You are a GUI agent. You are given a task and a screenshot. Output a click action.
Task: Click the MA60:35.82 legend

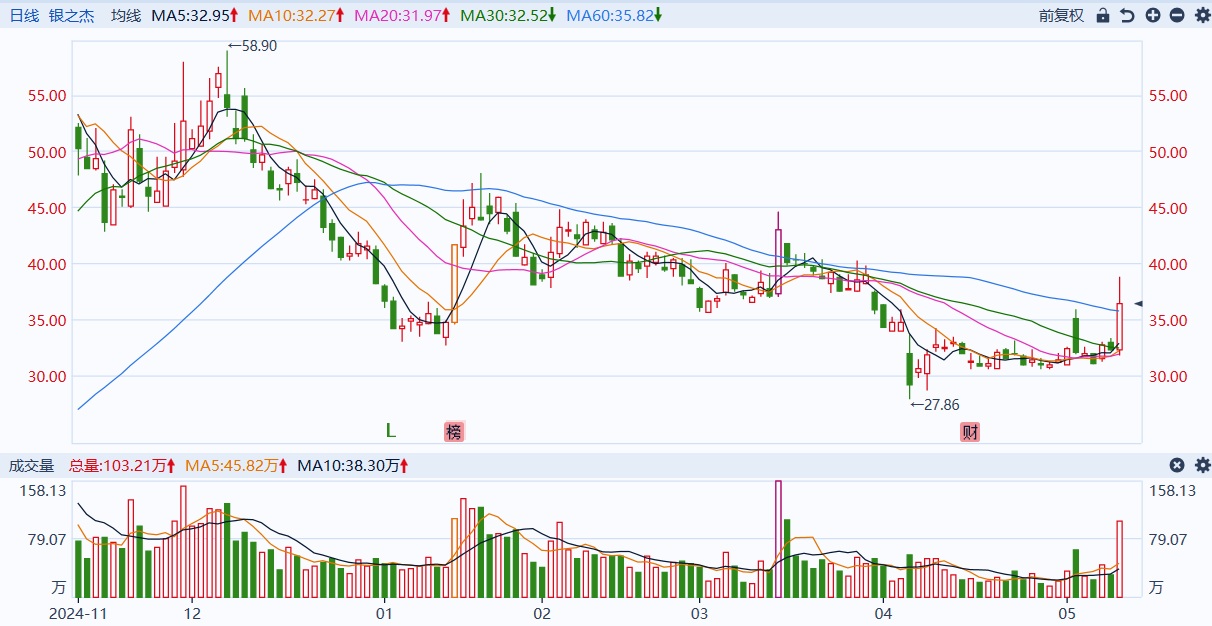(x=614, y=15)
